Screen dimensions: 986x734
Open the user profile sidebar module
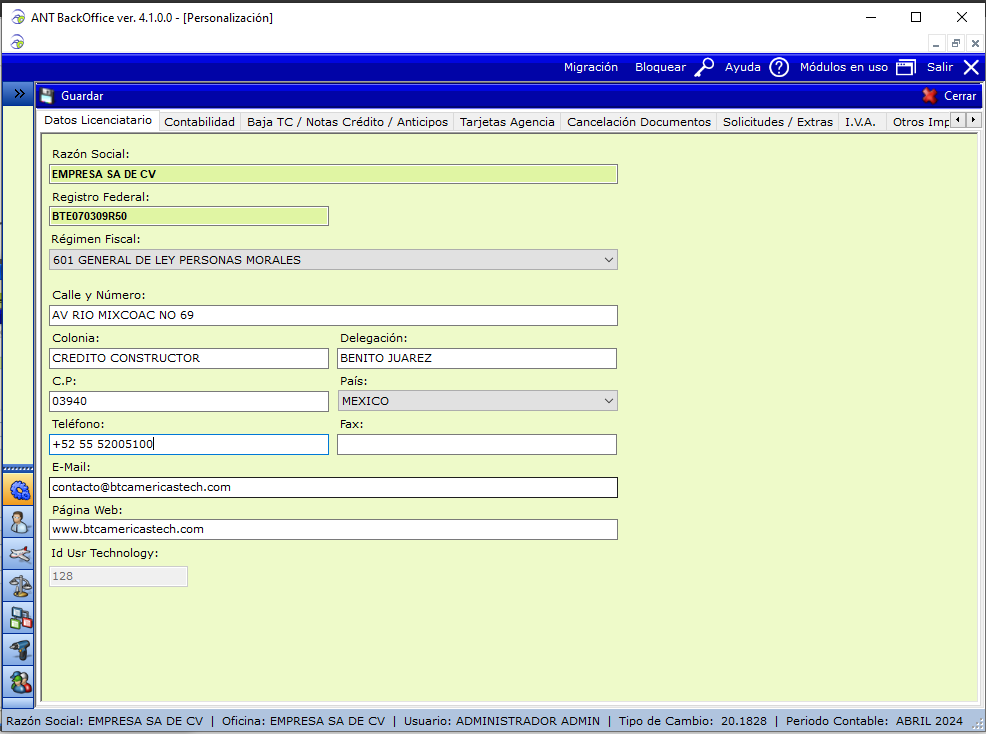(x=19, y=522)
